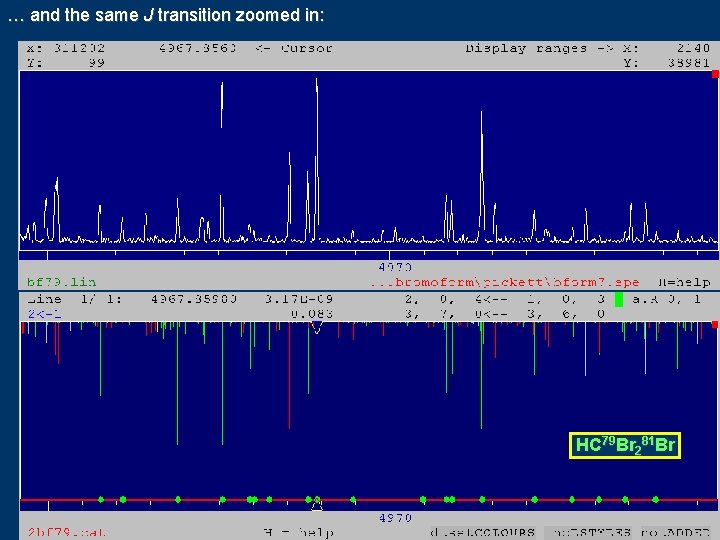Select the 2bf79.cat catalog file name
Image resolution: width=720 pixels, height=540 pixels.
coord(67,533)
